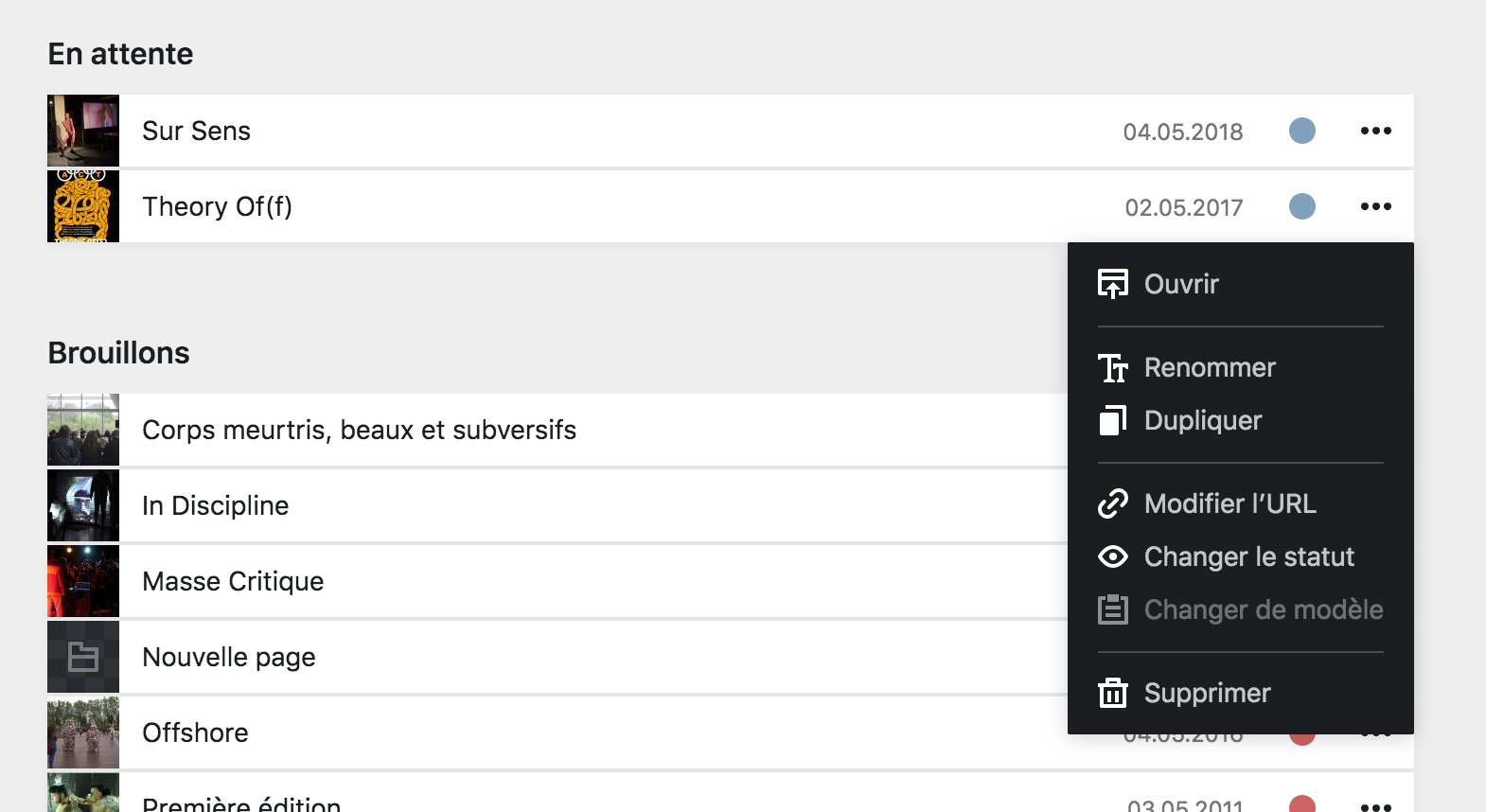Click the blue status dot for Theory Of(f)

(1302, 206)
